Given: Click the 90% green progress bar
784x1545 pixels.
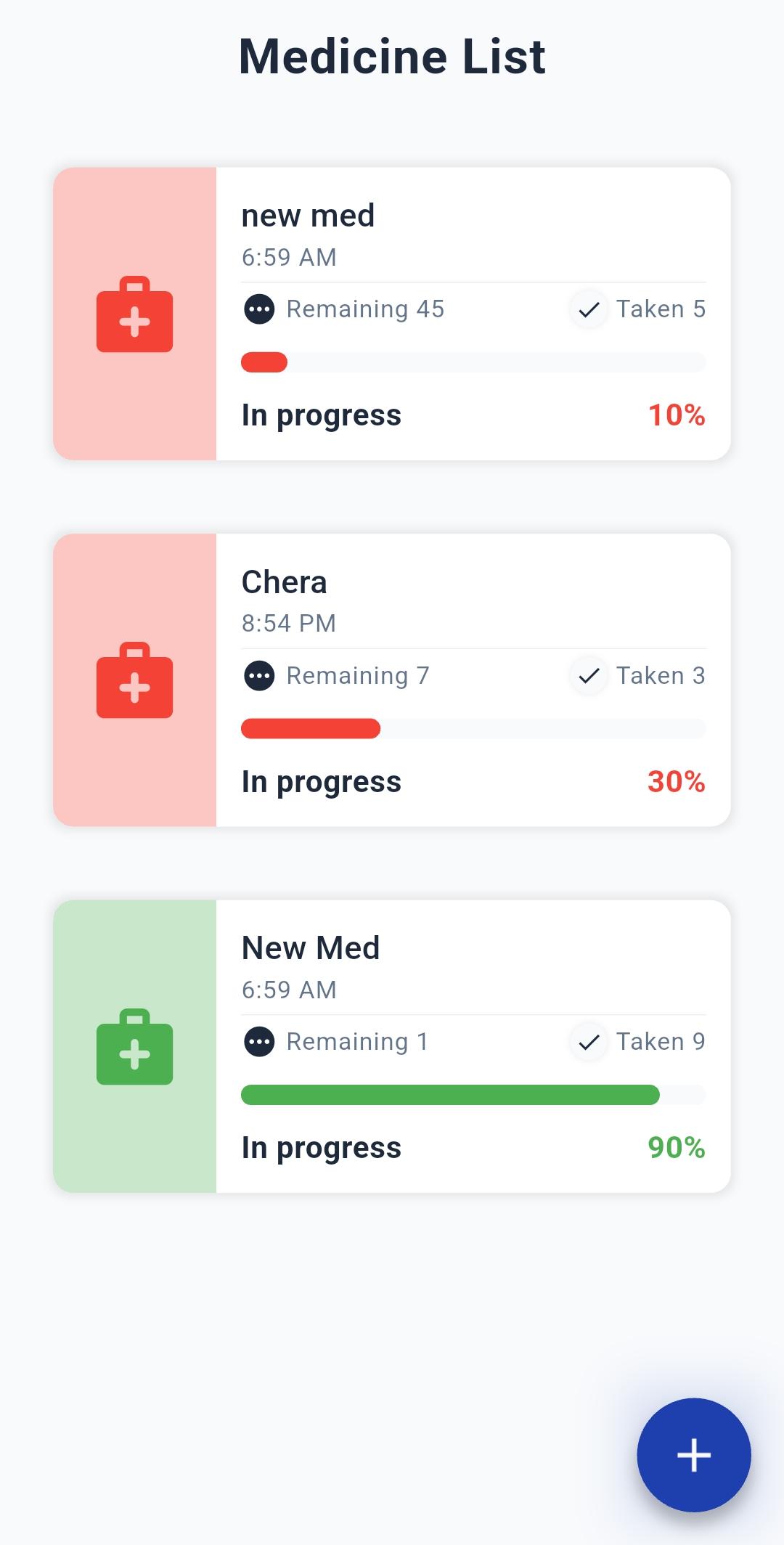Looking at the screenshot, I should pos(450,1095).
